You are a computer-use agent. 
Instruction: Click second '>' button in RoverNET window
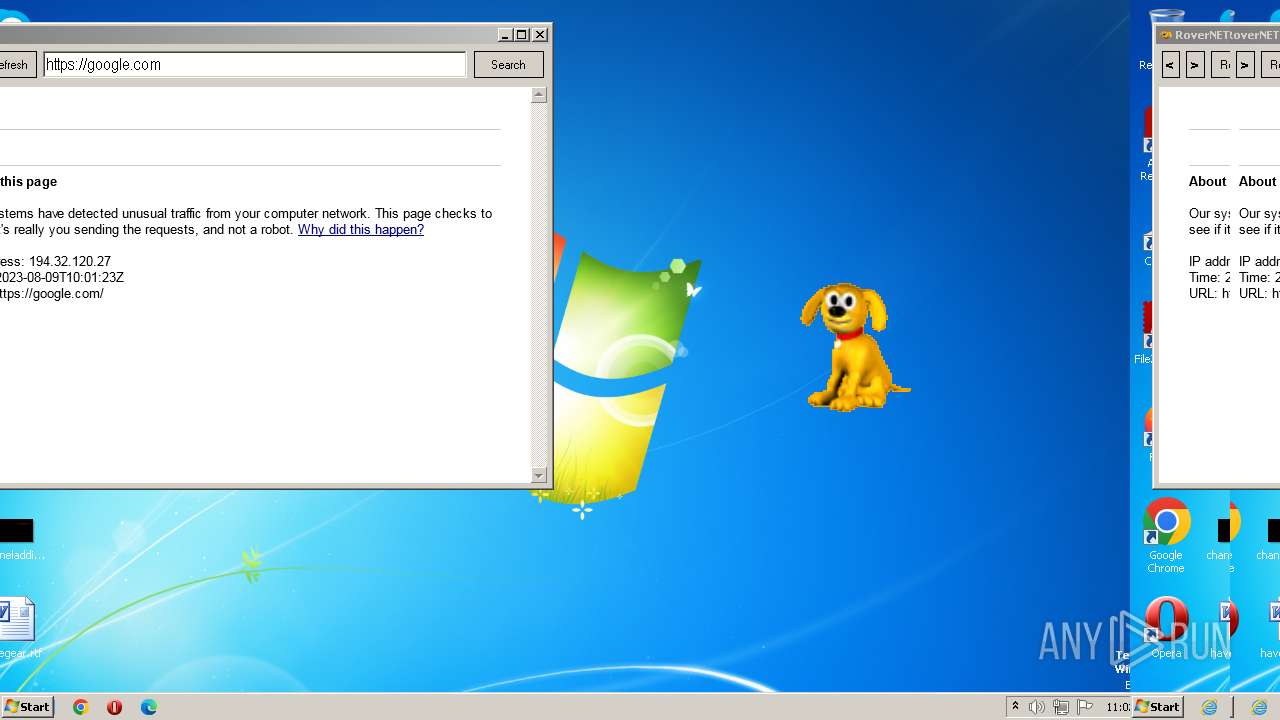pyautogui.click(x=1245, y=65)
